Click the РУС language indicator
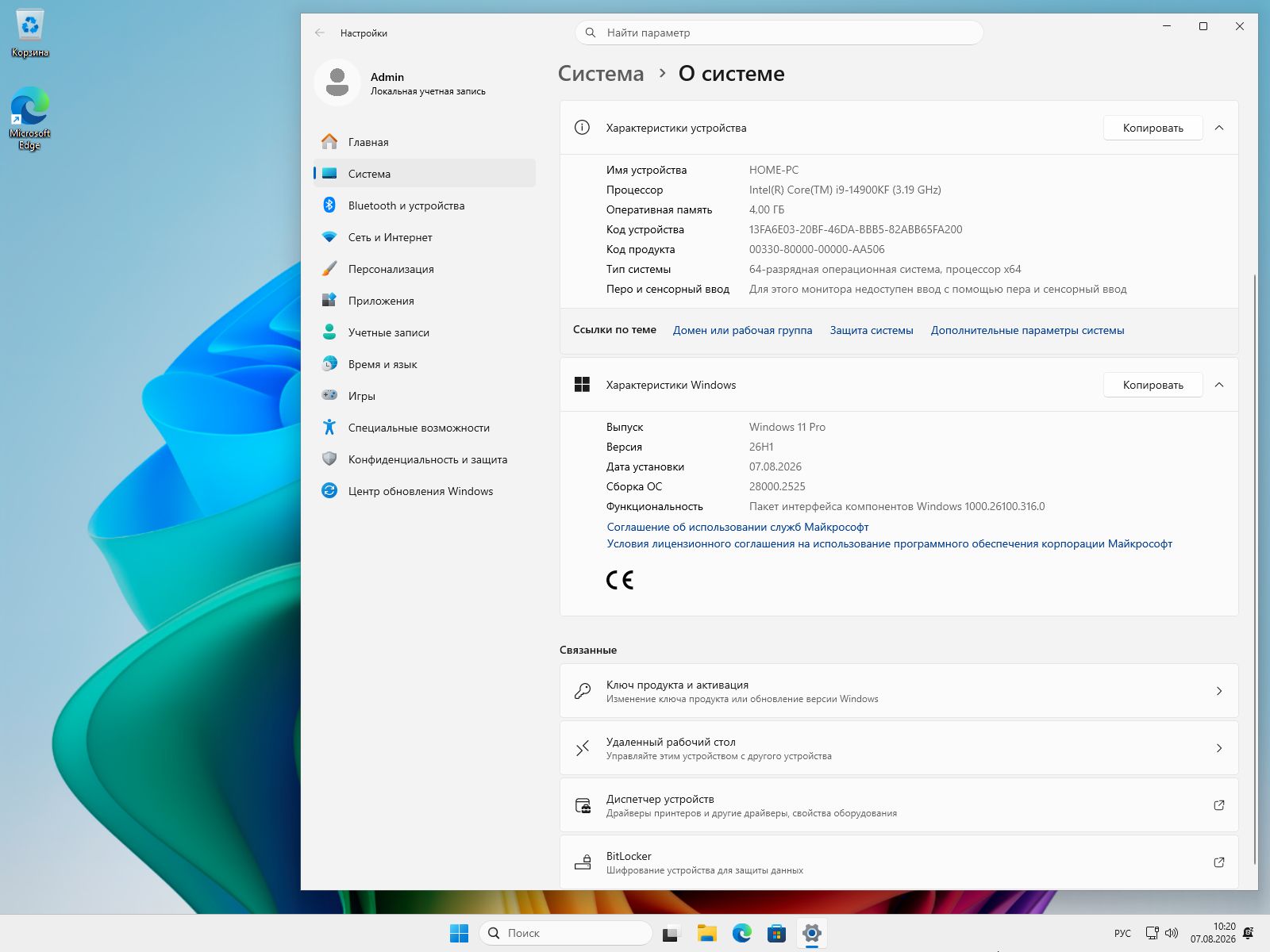 coord(1122,933)
